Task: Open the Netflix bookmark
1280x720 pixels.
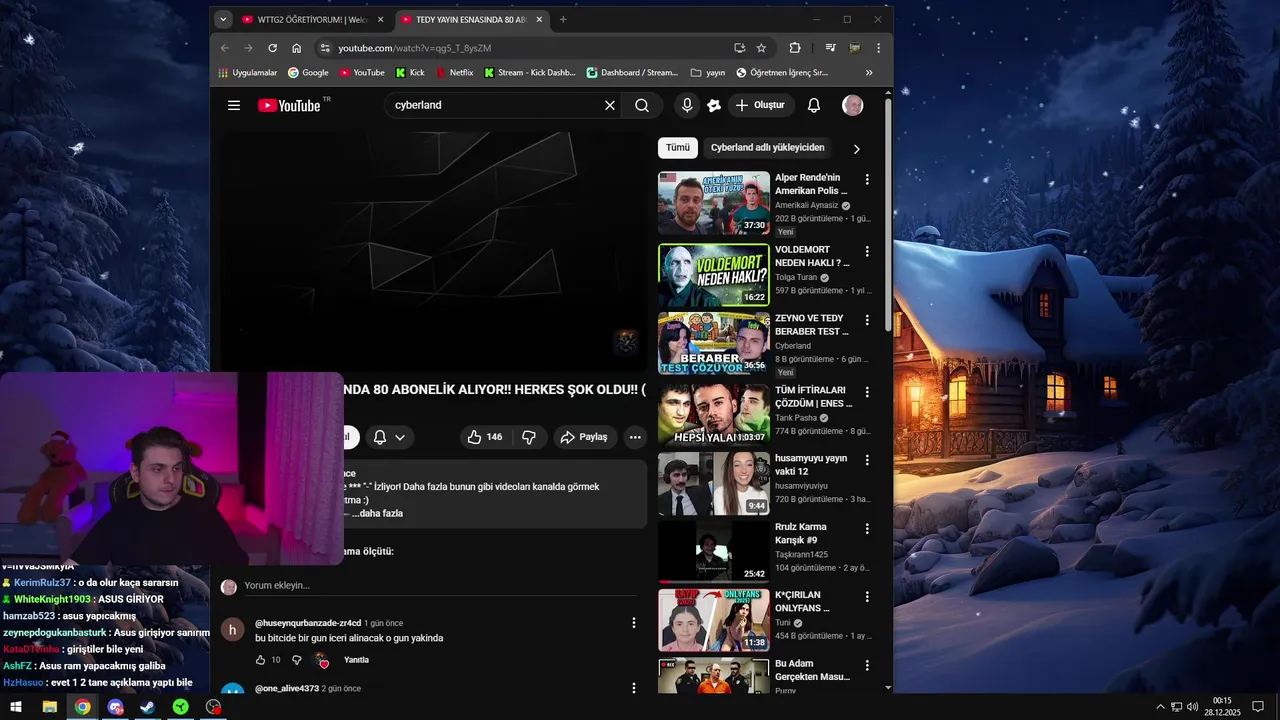Action: click(454, 72)
